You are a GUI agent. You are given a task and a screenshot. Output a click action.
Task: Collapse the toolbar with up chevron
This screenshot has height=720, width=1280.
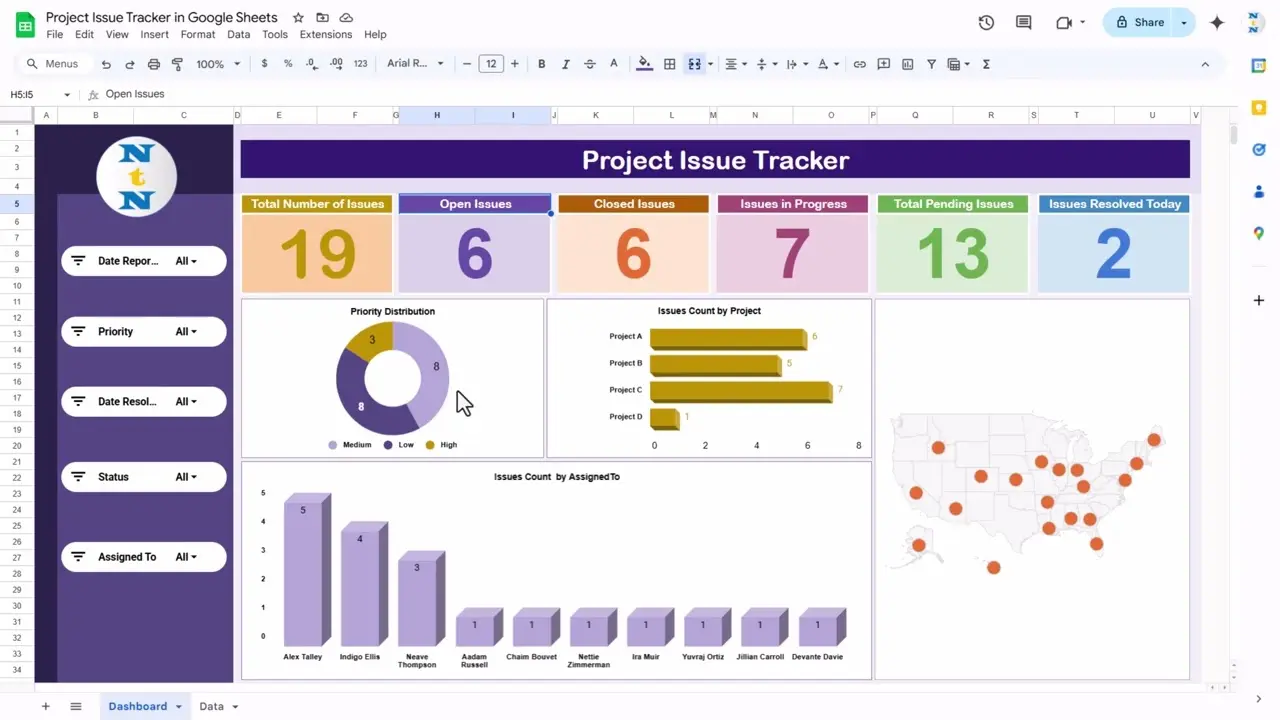1205,64
